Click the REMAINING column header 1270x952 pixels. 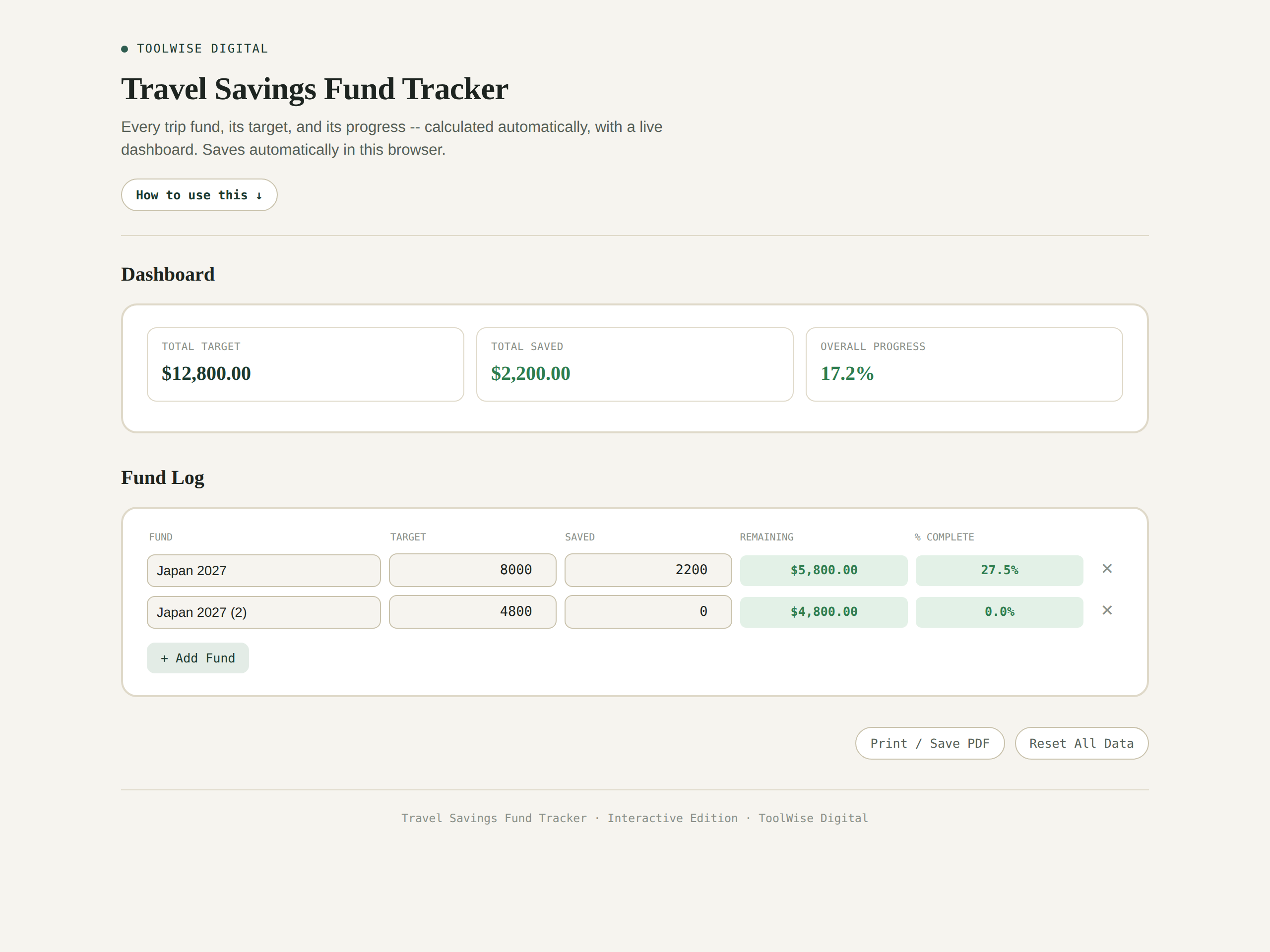766,537
